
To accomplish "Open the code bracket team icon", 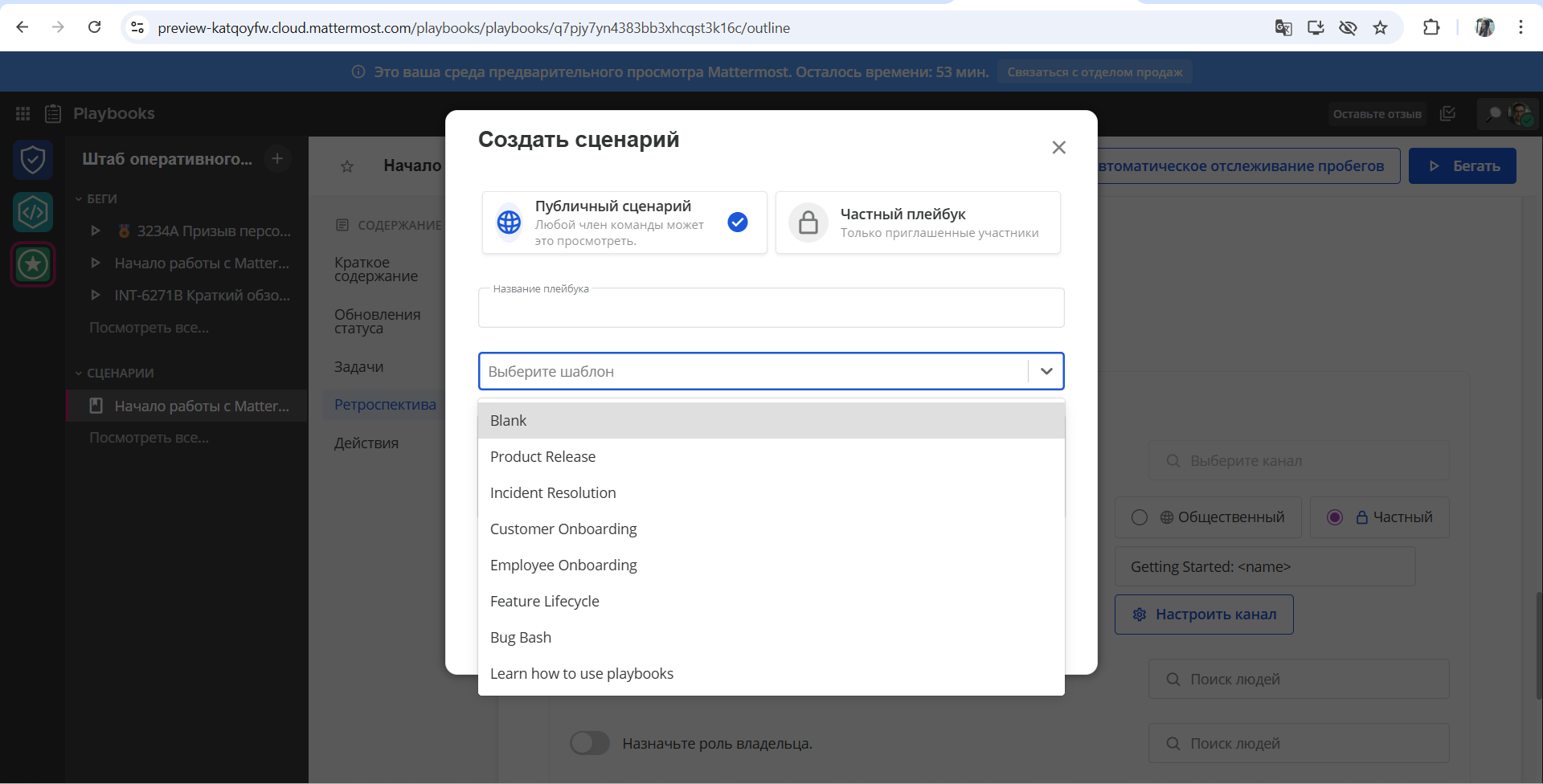I will (33, 212).
